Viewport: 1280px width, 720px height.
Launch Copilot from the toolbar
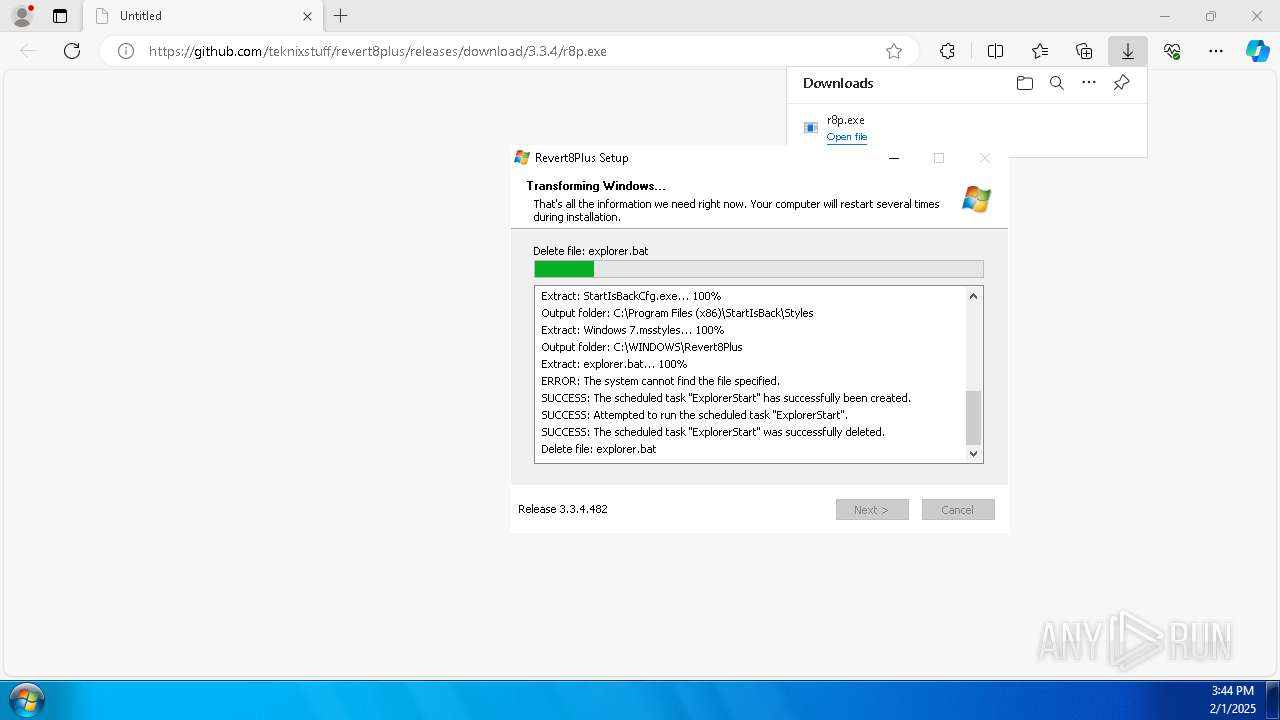[x=1257, y=51]
